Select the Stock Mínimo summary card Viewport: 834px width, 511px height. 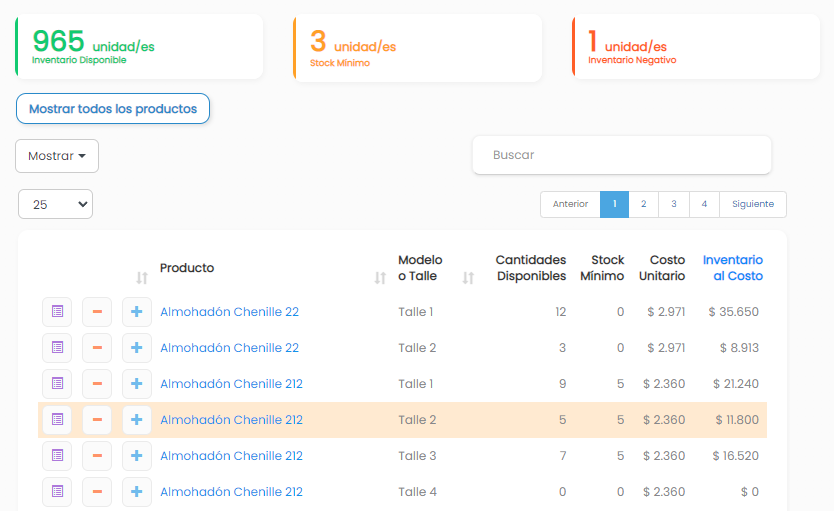coord(418,48)
